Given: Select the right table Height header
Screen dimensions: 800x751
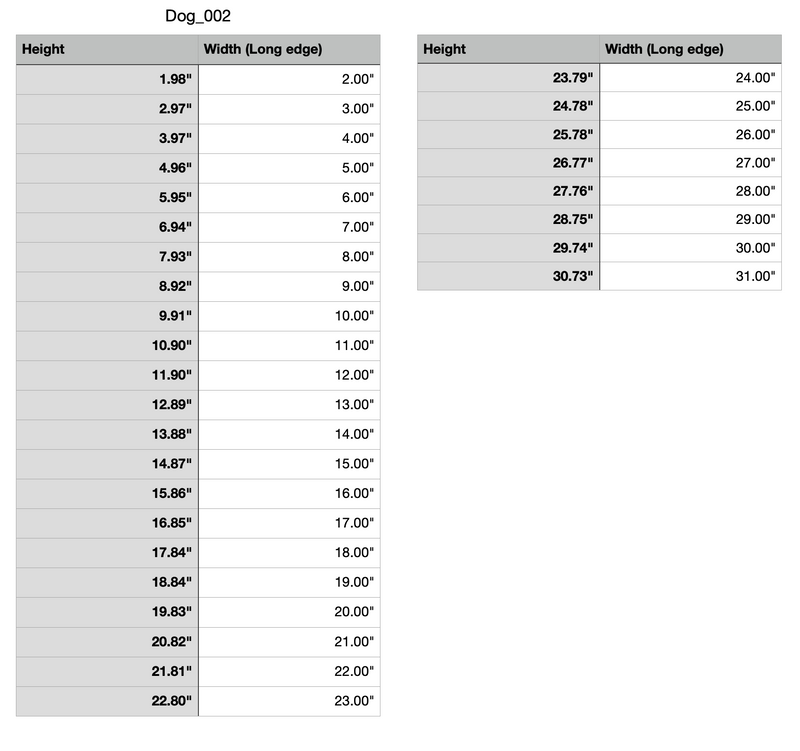Looking at the screenshot, I should (x=508, y=49).
